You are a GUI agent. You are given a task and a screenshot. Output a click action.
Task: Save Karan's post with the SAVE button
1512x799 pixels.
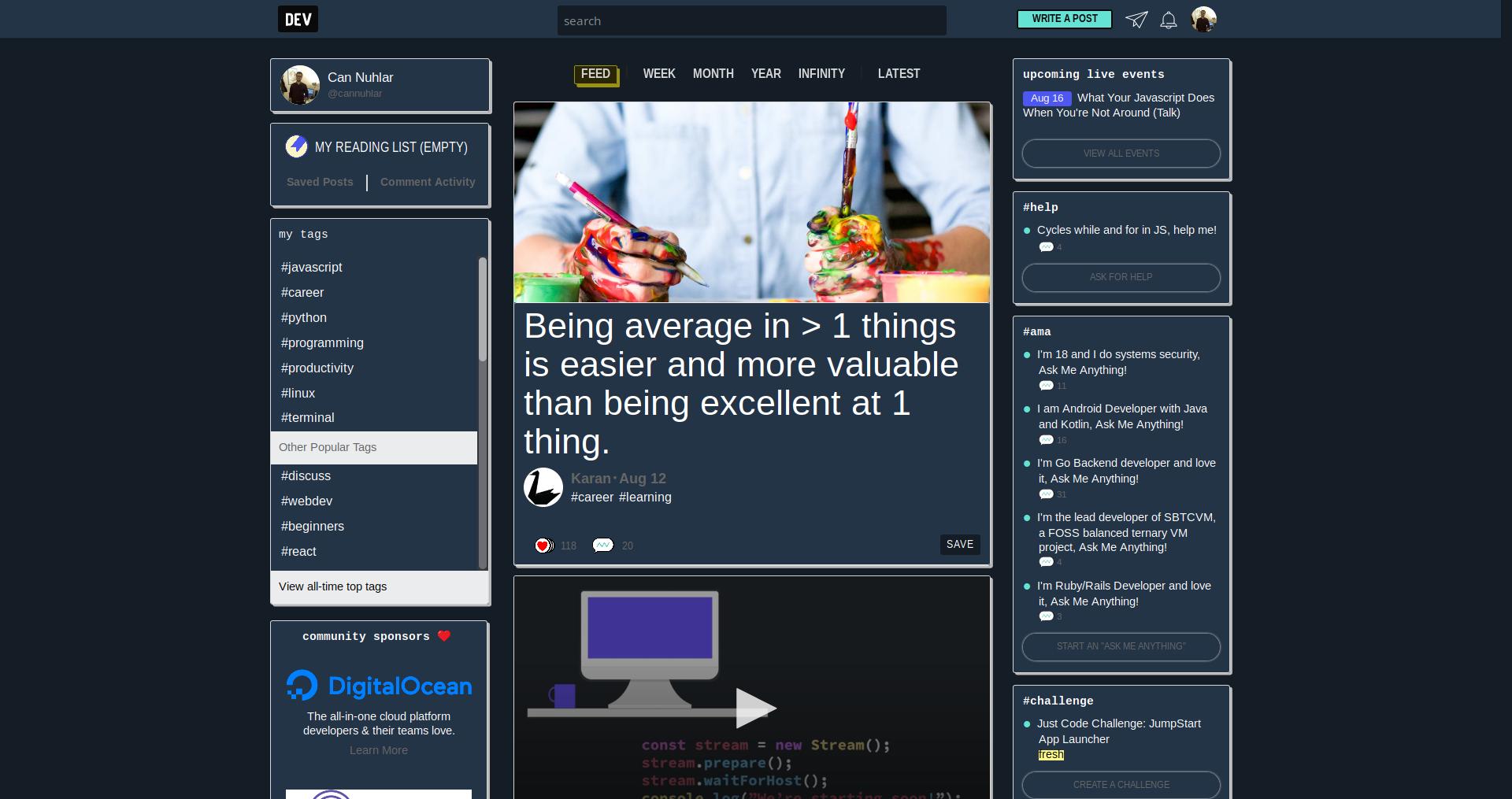click(x=959, y=544)
